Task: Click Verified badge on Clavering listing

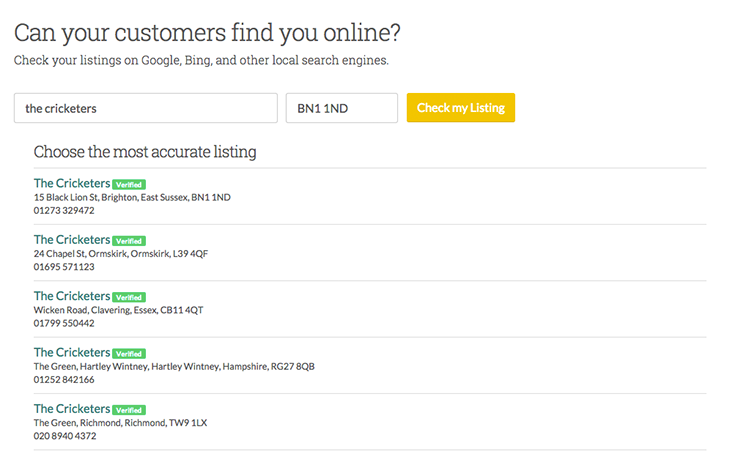Action: [x=129, y=298]
